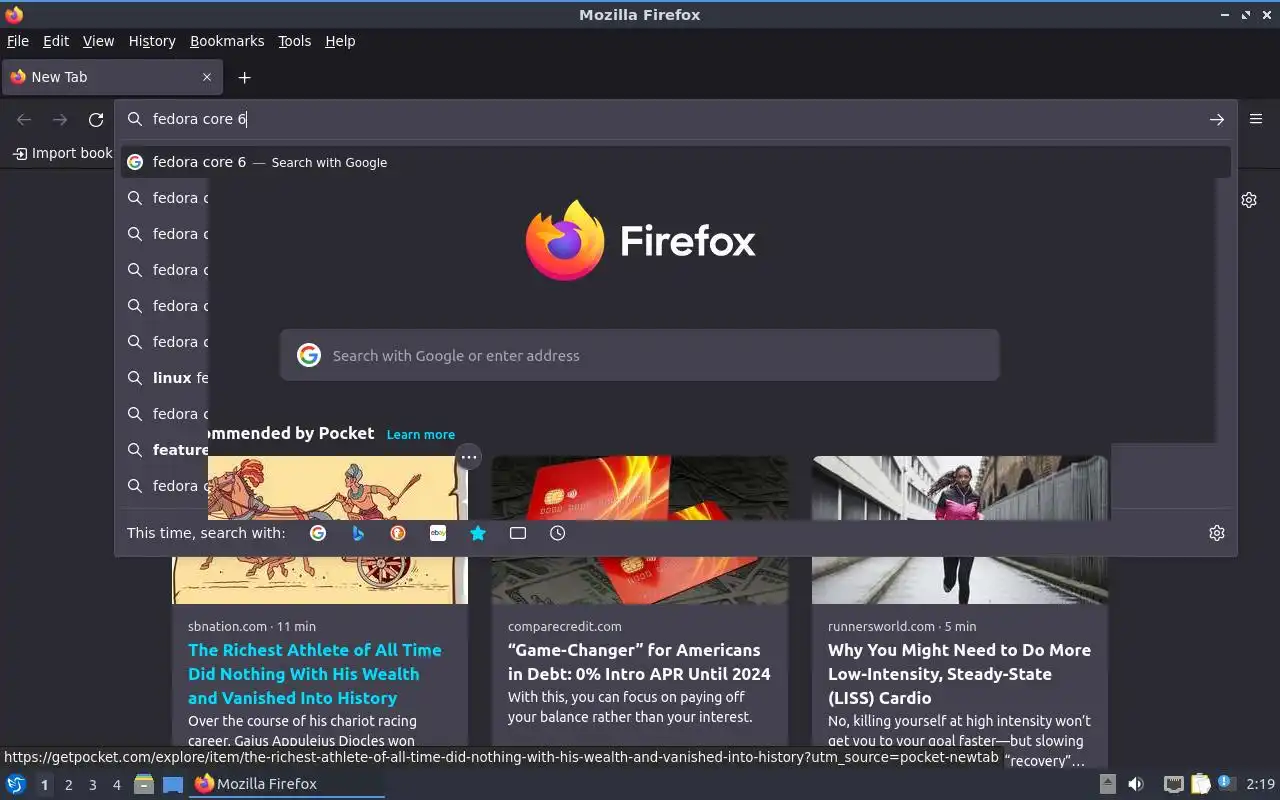Image resolution: width=1280 pixels, height=800 pixels.
Task: Click Import bookmarks toolbar button
Action: tap(62, 153)
